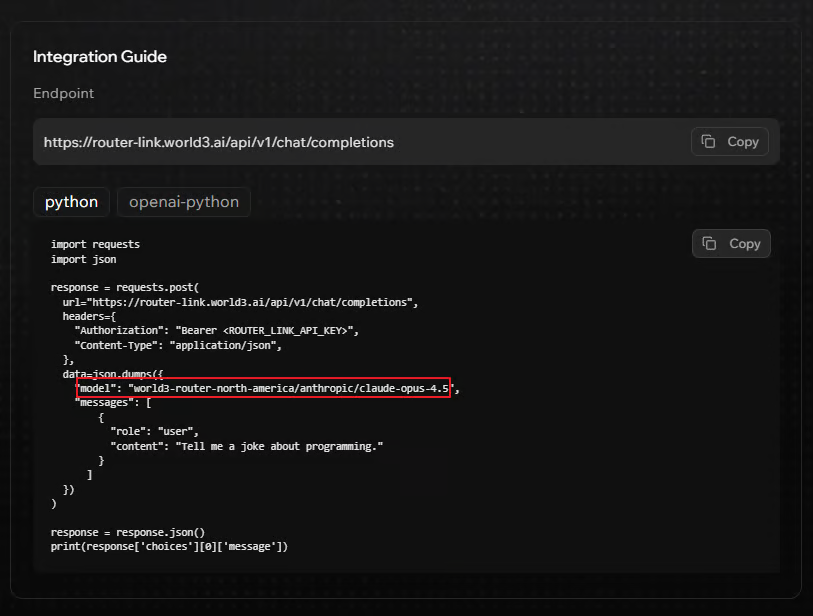The width and height of the screenshot is (813, 616).
Task: Click the Integration Guide heading
Action: tap(100, 57)
